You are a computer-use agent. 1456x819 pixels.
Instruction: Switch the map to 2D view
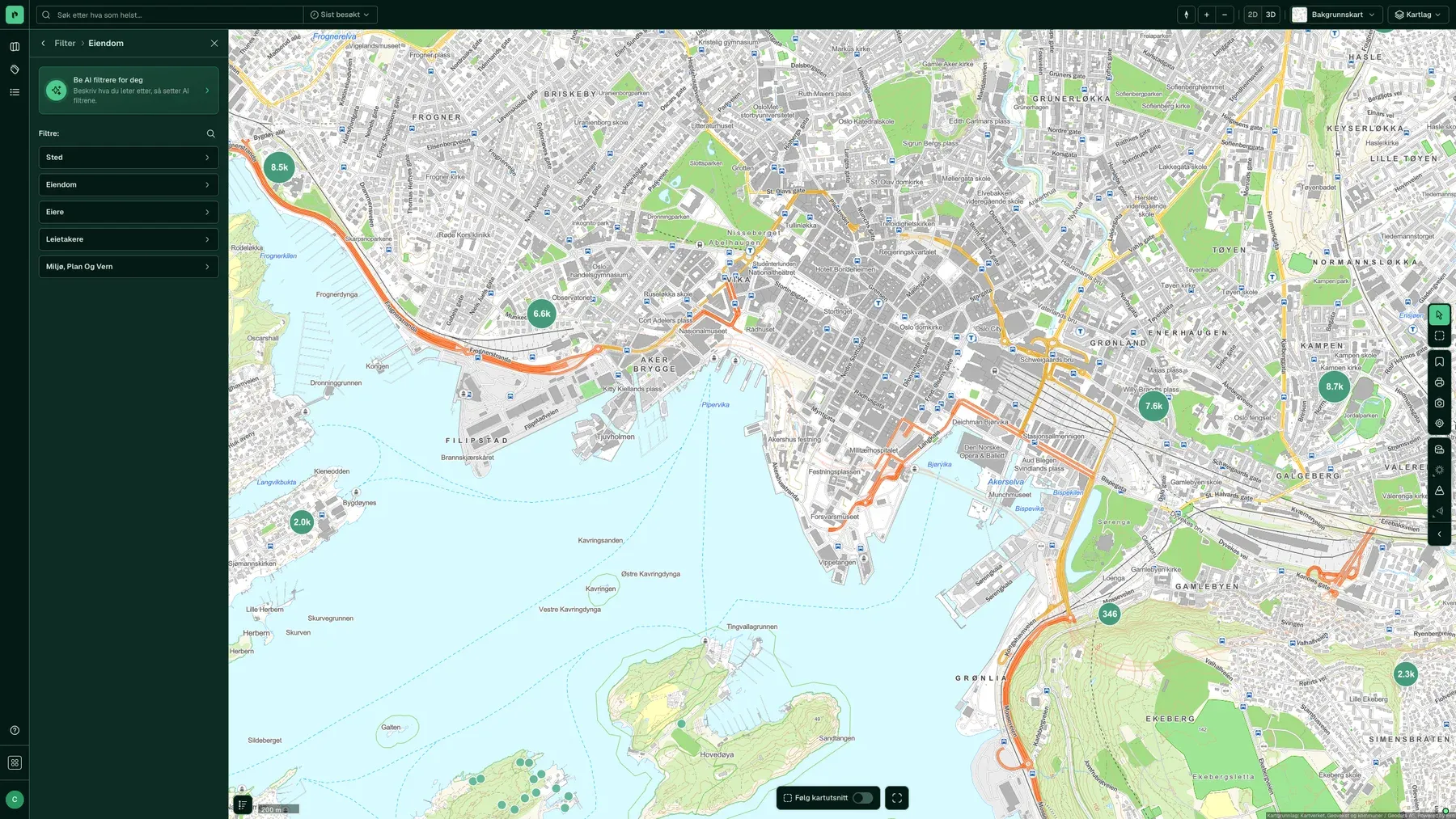[1253, 15]
